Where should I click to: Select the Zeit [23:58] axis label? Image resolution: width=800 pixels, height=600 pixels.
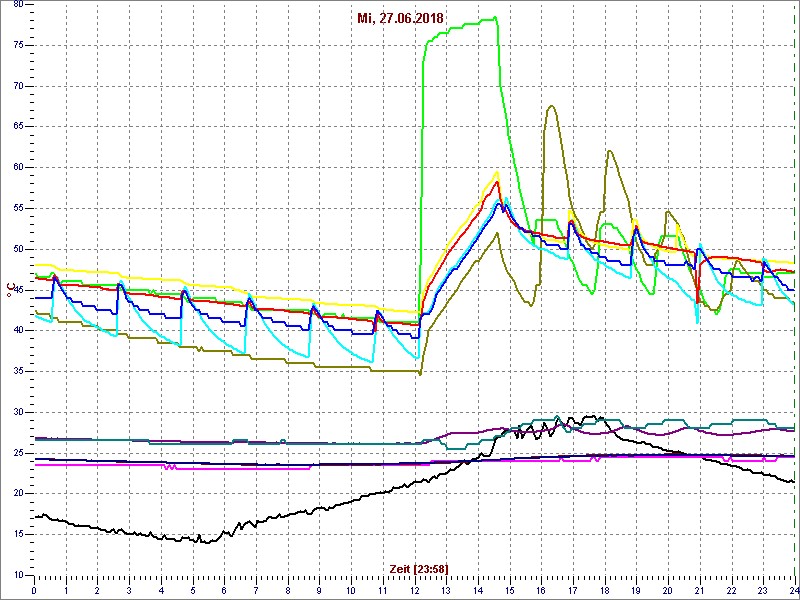419,569
